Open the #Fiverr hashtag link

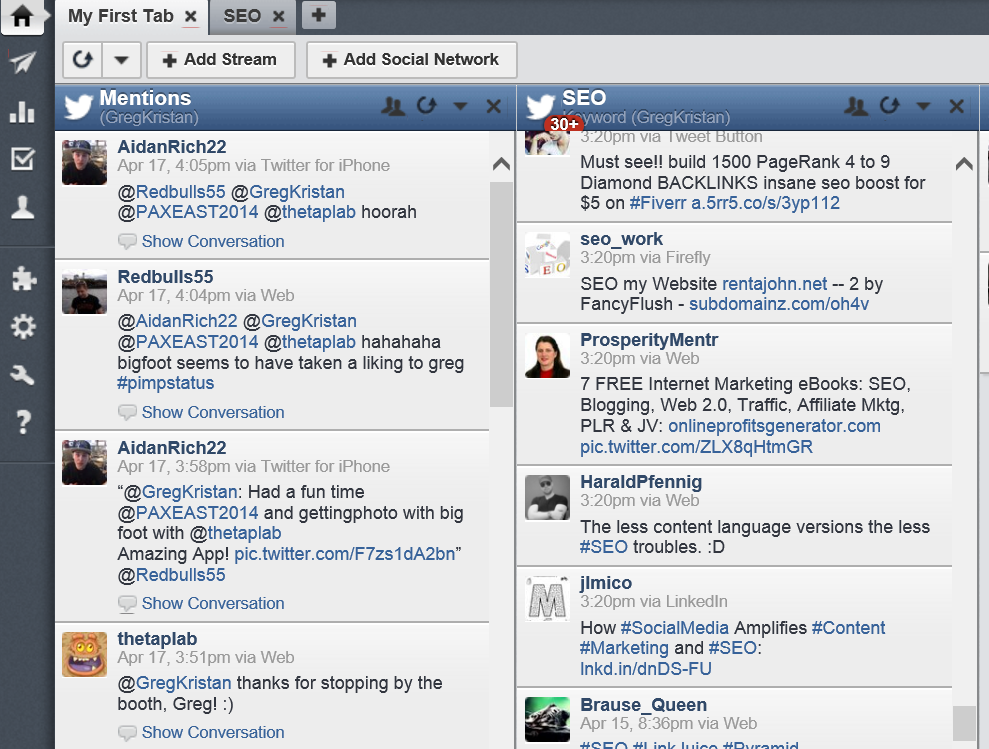[x=658, y=203]
